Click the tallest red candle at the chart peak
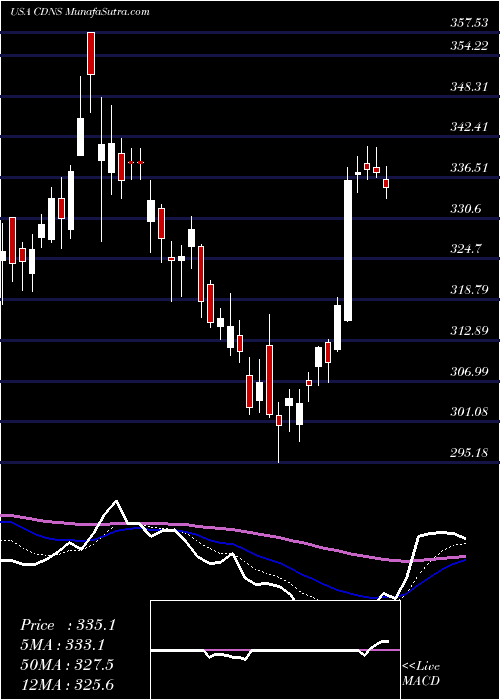 [x=91, y=53]
